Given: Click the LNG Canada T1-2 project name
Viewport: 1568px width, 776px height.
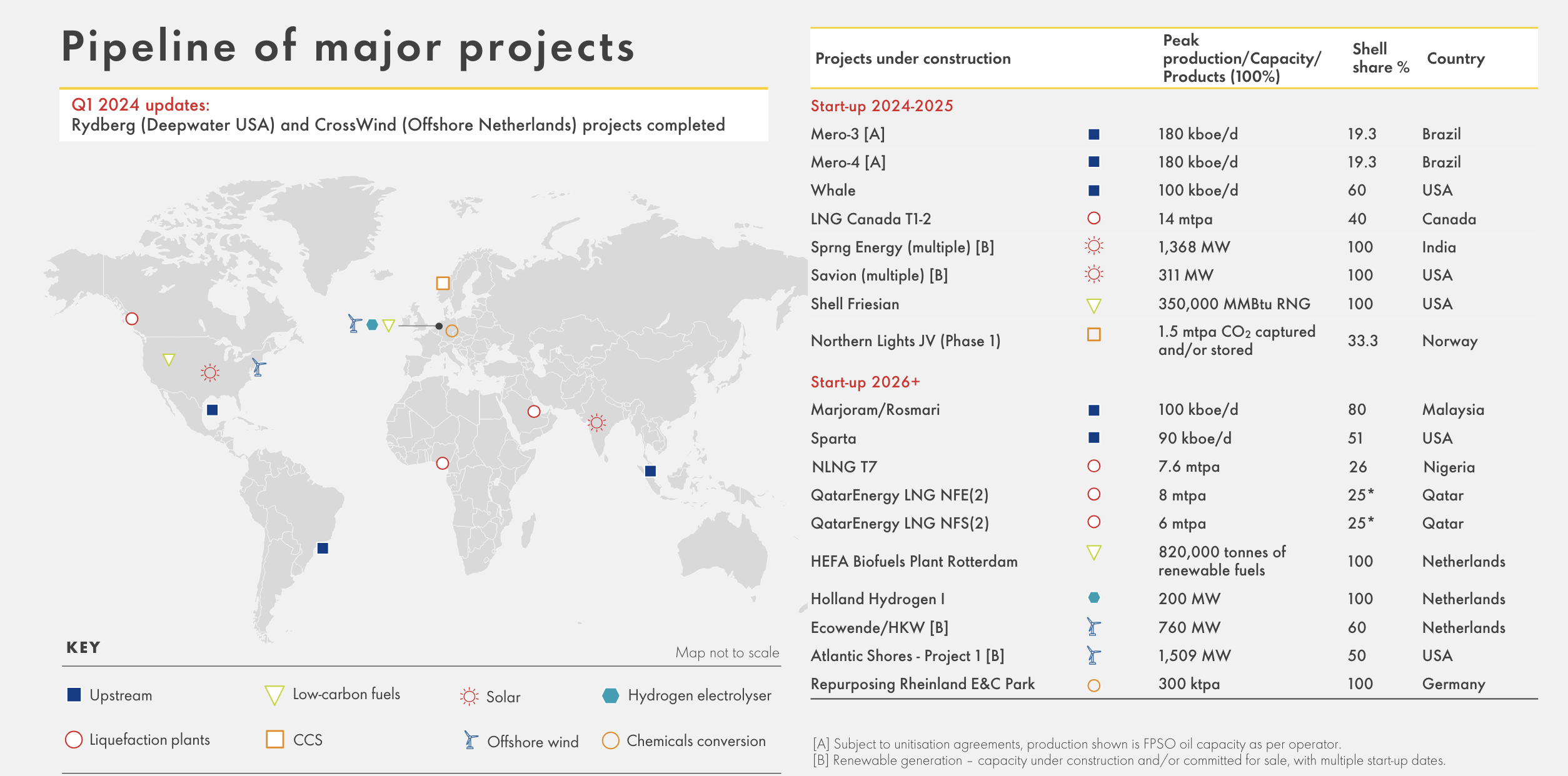Looking at the screenshot, I should (x=872, y=219).
